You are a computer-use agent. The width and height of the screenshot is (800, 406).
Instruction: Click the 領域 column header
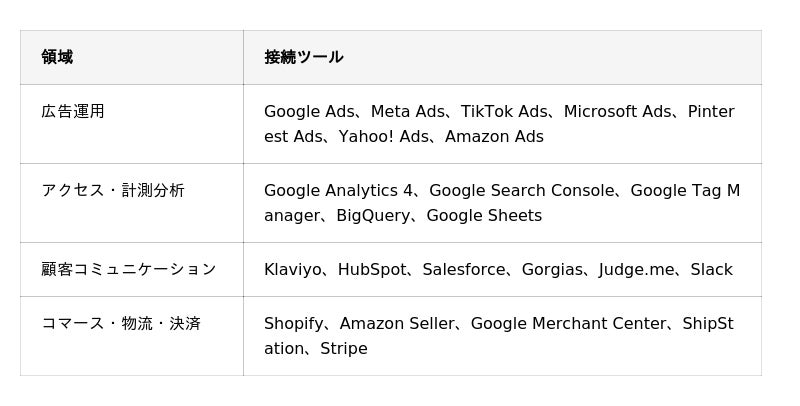click(x=57, y=57)
